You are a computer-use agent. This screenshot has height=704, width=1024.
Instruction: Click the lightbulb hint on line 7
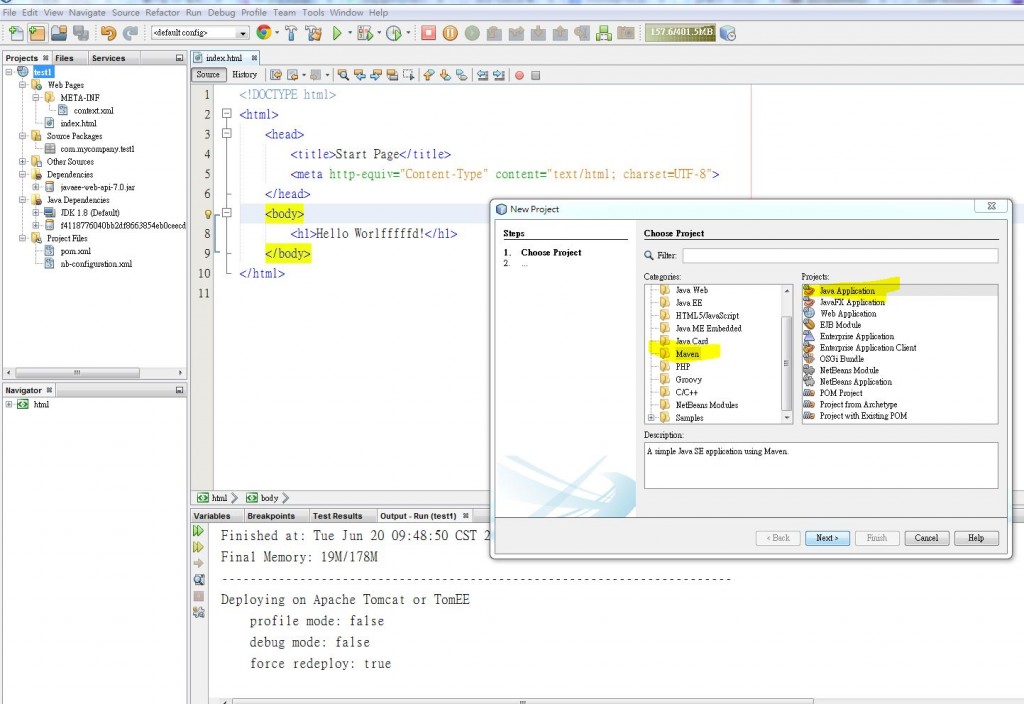(209, 214)
